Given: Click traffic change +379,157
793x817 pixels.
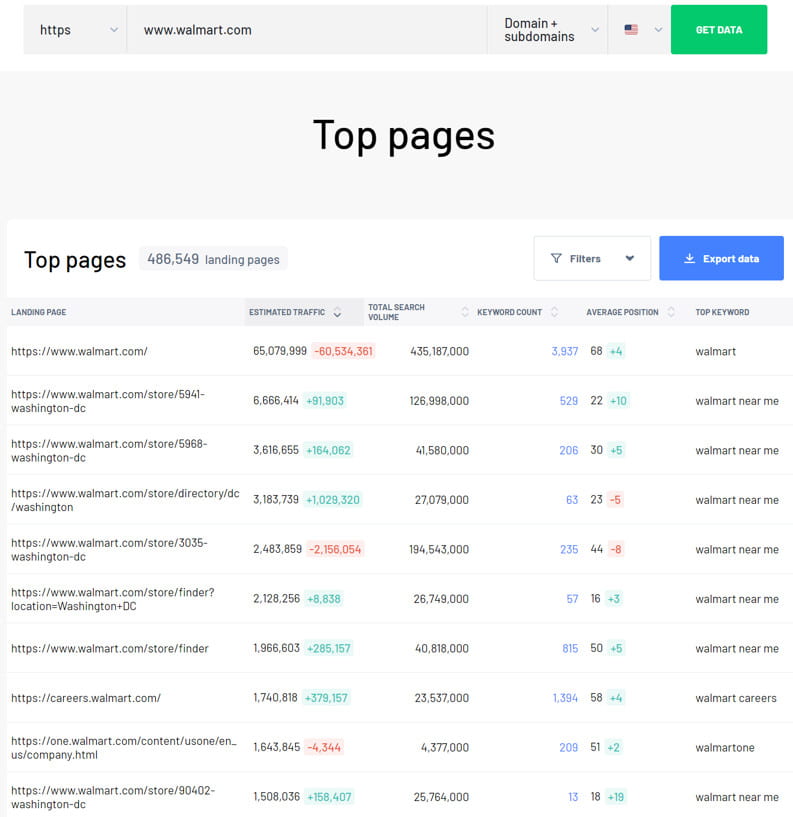Looking at the screenshot, I should tap(326, 698).
